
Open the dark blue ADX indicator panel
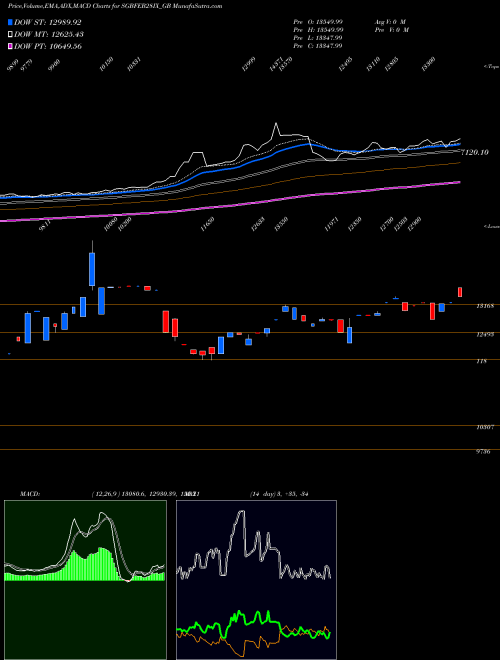point(256,580)
